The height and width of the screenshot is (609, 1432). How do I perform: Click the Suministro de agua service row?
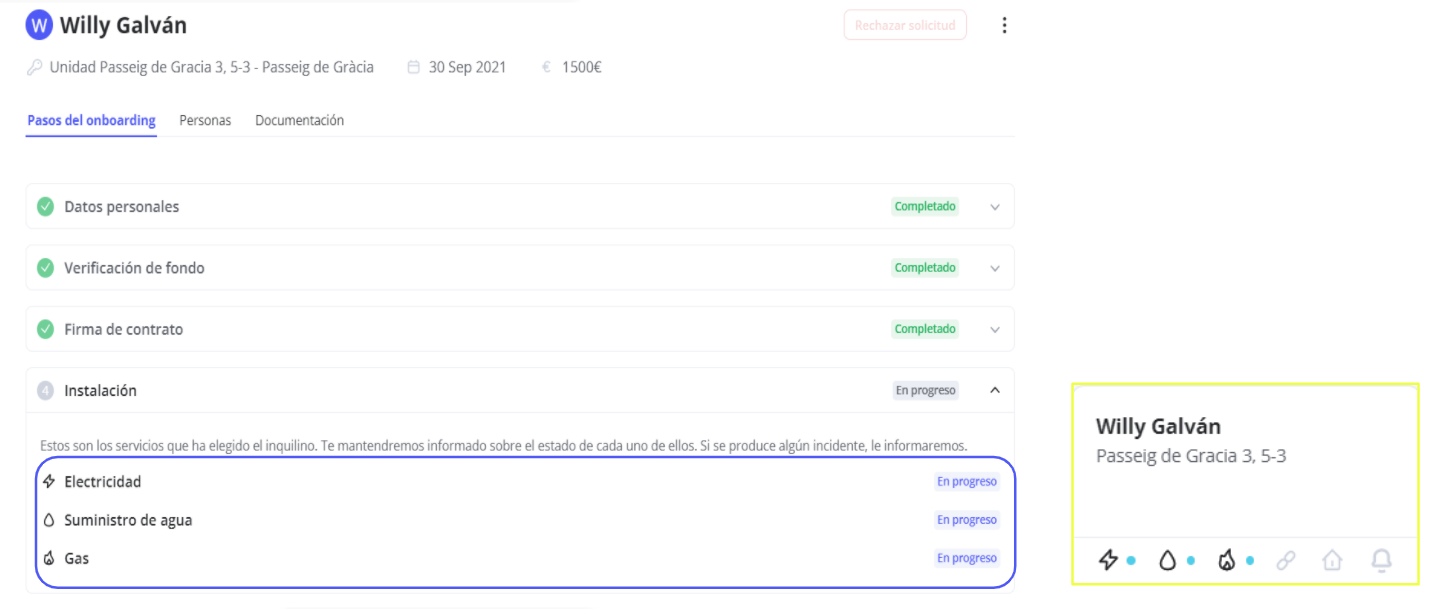pos(128,520)
